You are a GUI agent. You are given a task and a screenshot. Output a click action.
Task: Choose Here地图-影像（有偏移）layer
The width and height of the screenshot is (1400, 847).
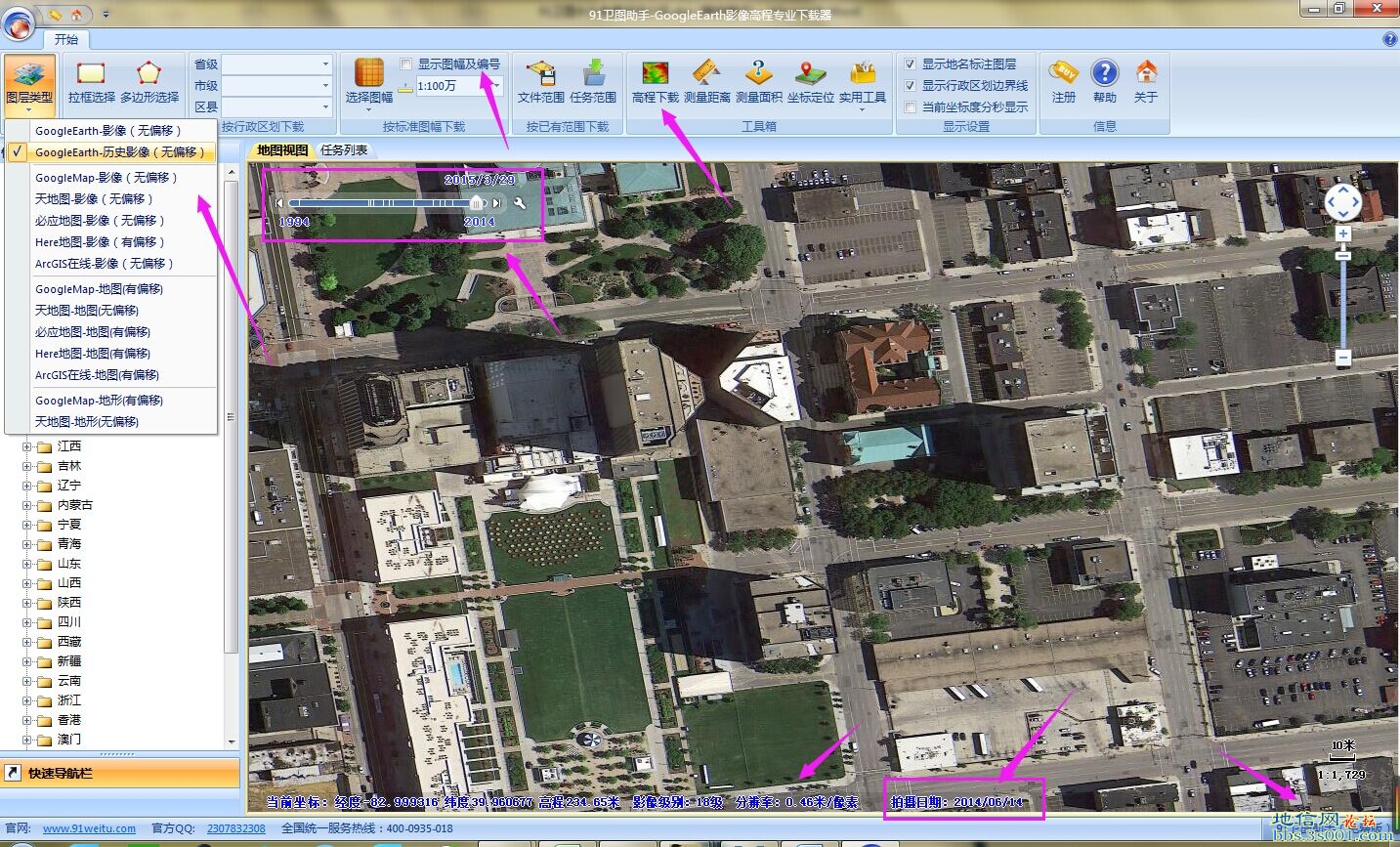tap(110, 241)
